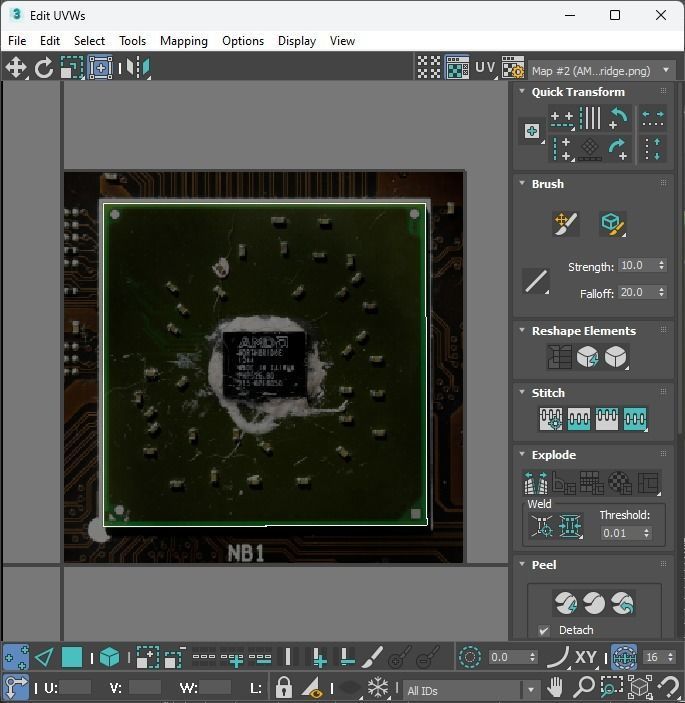
Task: Click the Target Weld icon
Action: (x=542, y=525)
